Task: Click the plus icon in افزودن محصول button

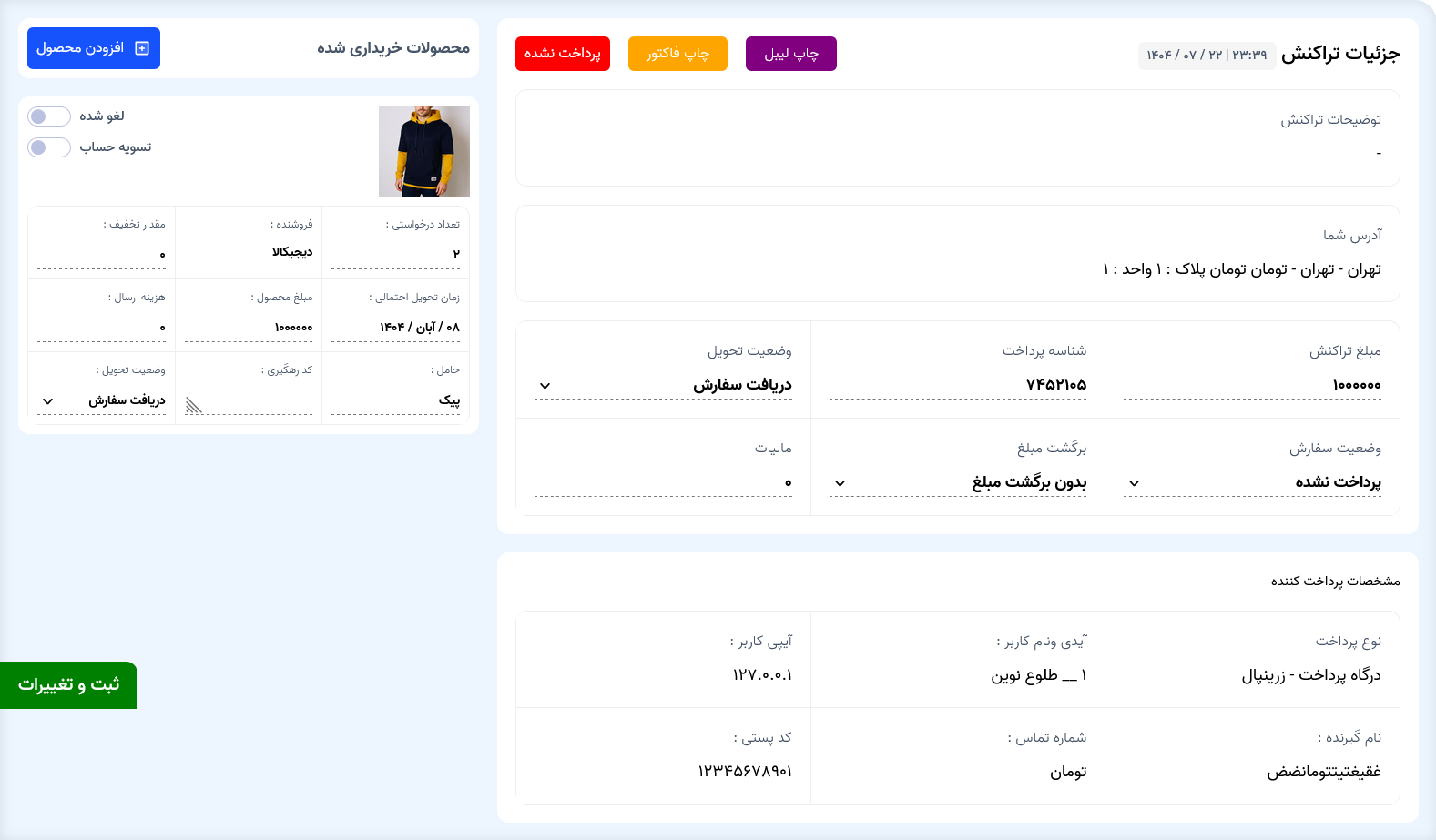Action: (142, 48)
